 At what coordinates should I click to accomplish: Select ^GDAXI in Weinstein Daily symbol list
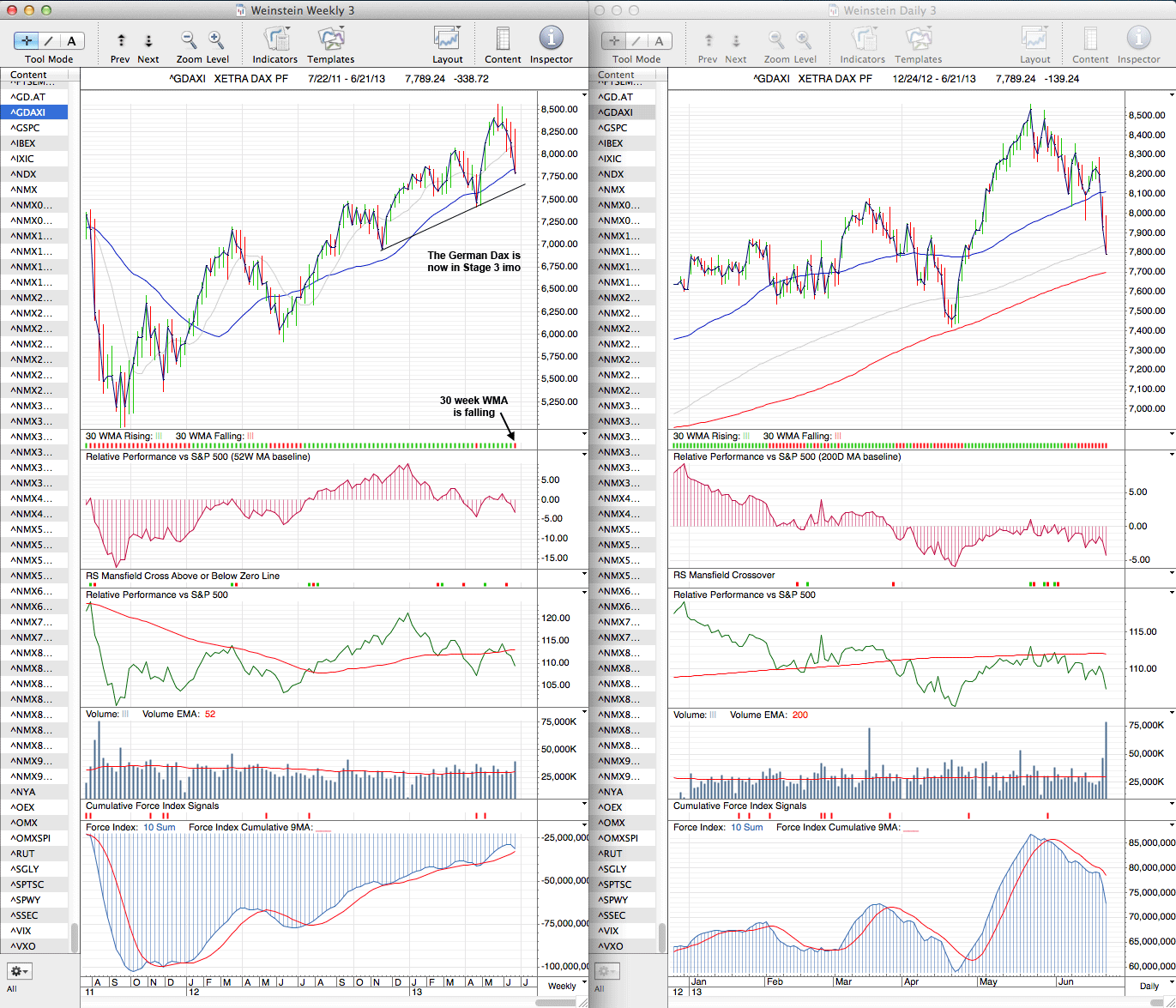[x=622, y=112]
